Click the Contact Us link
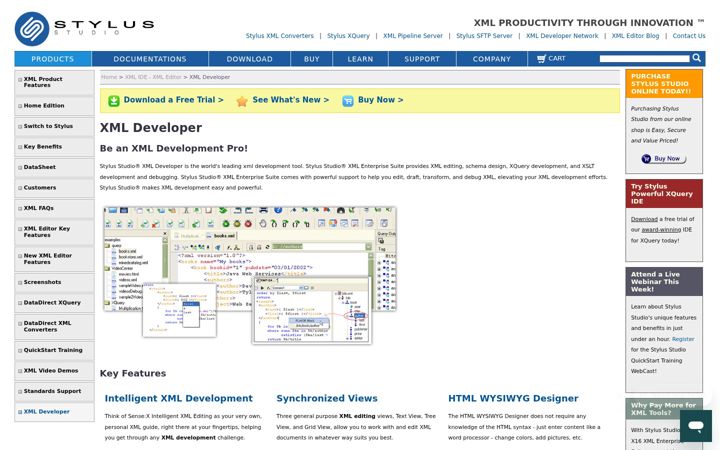Image resolution: width=720 pixels, height=450 pixels. click(689, 36)
